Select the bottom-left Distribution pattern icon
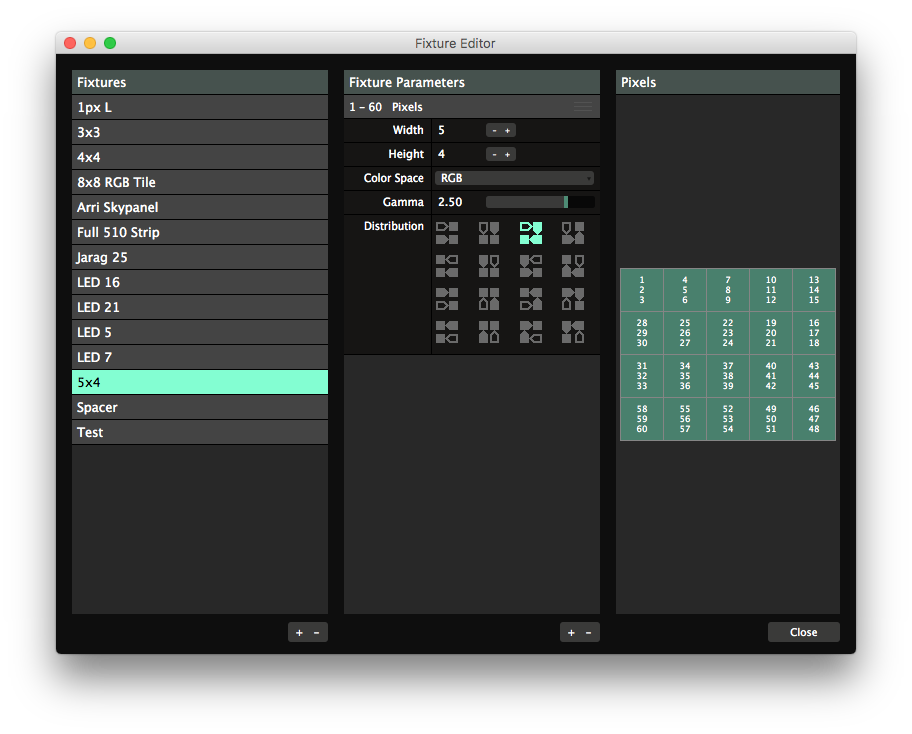Screen dimensions: 912x734 447,332
